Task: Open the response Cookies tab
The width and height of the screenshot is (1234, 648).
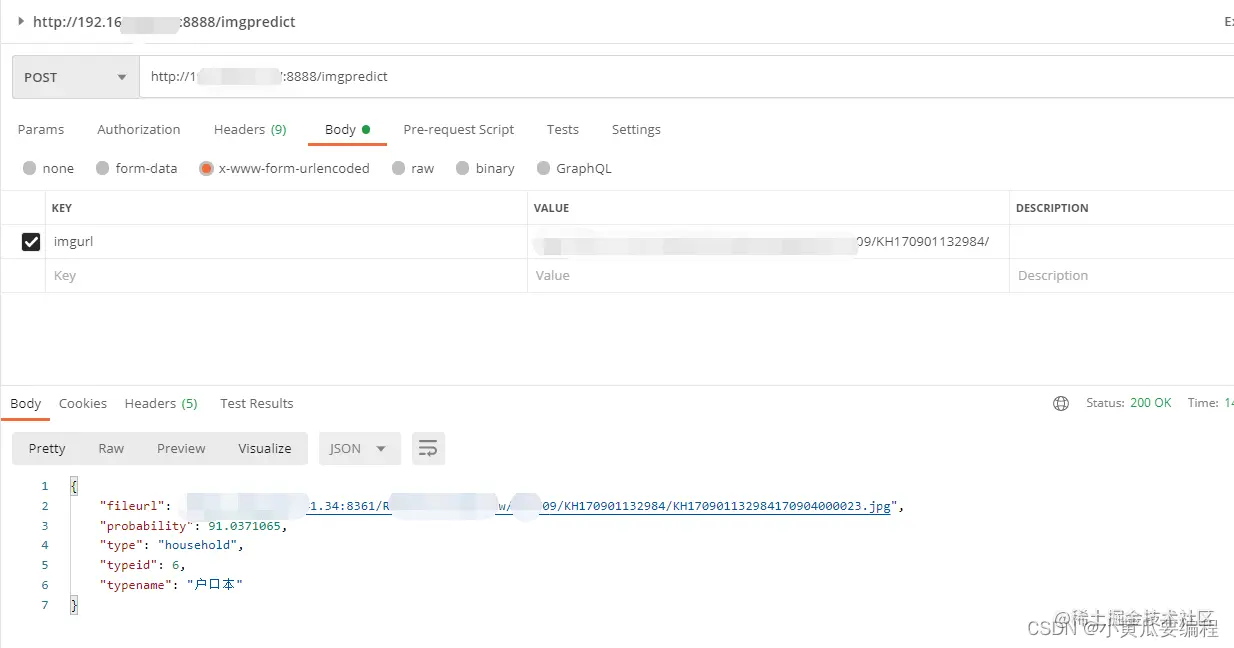Action: [83, 404]
